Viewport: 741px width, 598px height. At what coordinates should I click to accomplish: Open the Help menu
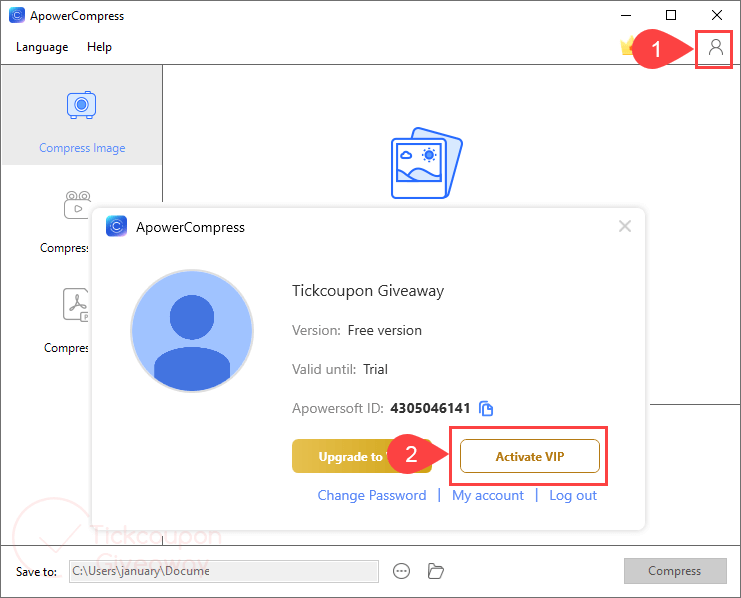(99, 47)
